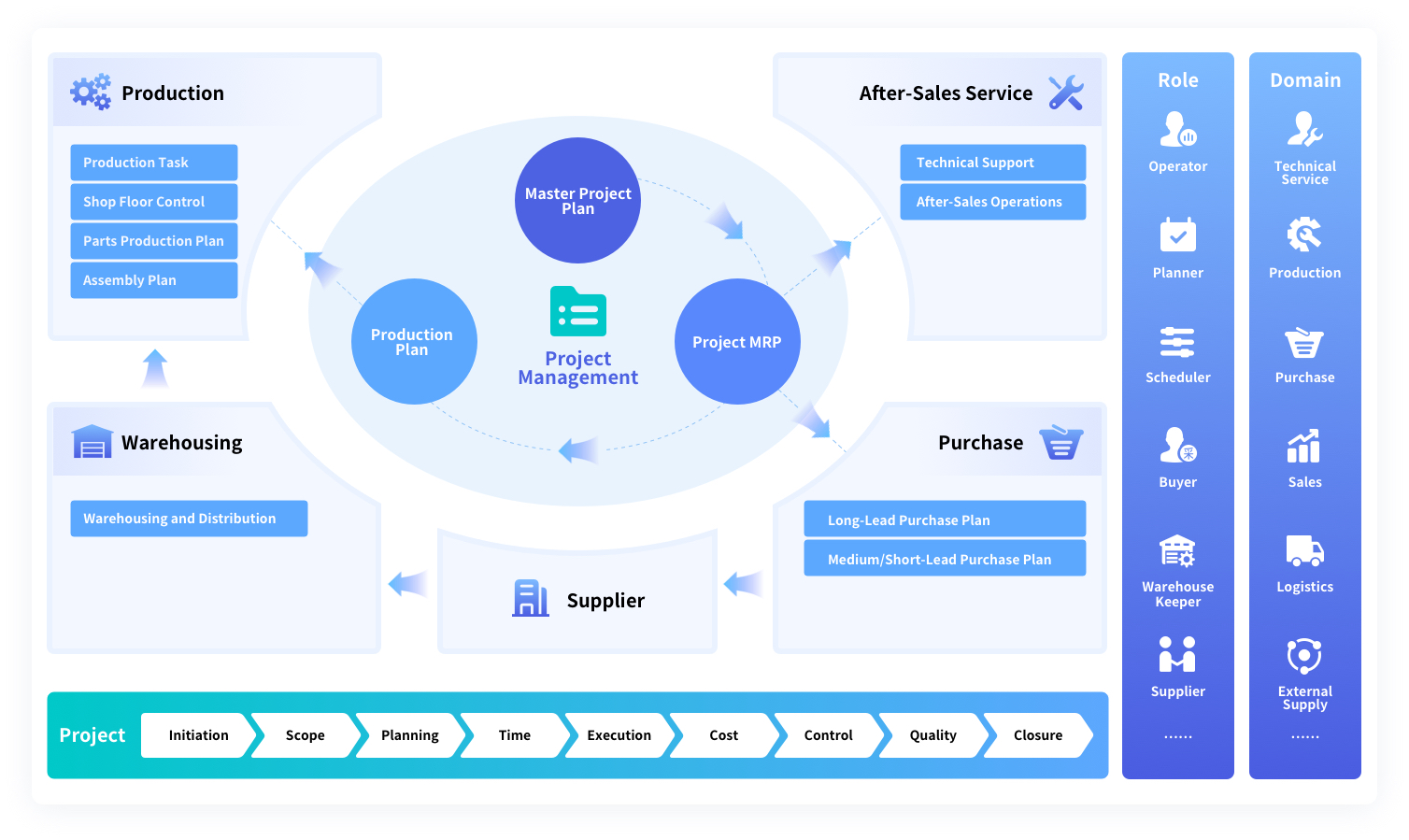Switch to the Planning project stage
This screenshot has height=840, width=1409.
[409, 735]
